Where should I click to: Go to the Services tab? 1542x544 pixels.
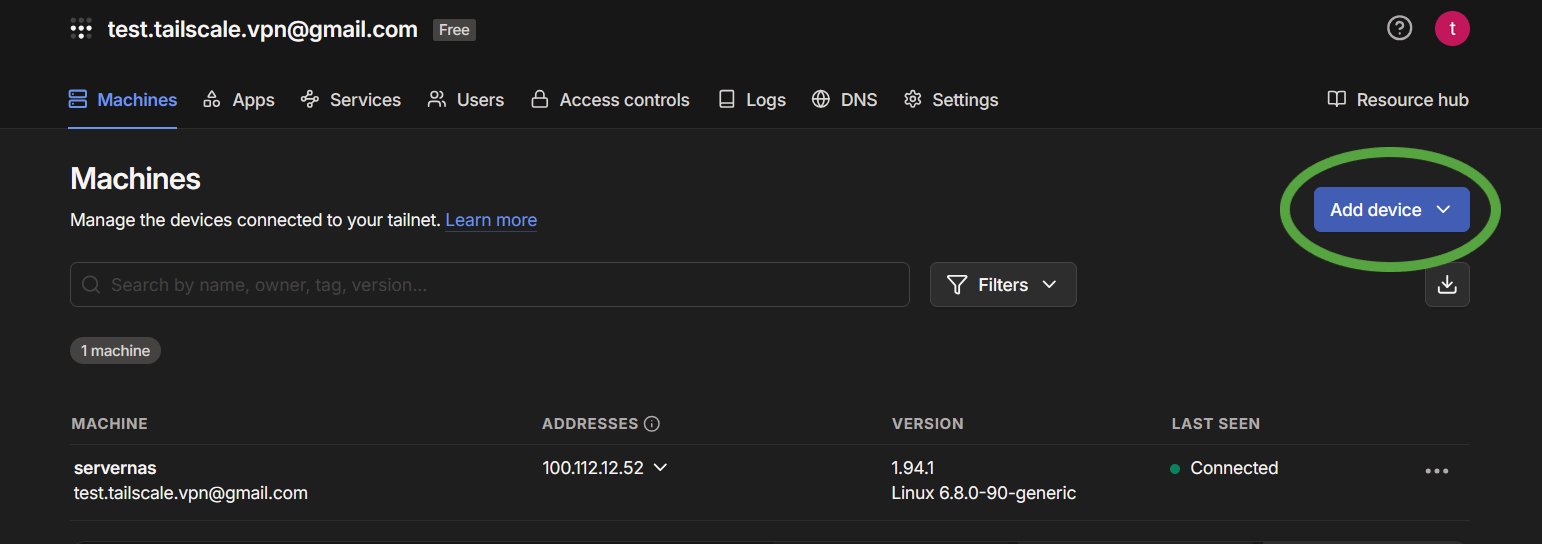tap(351, 100)
